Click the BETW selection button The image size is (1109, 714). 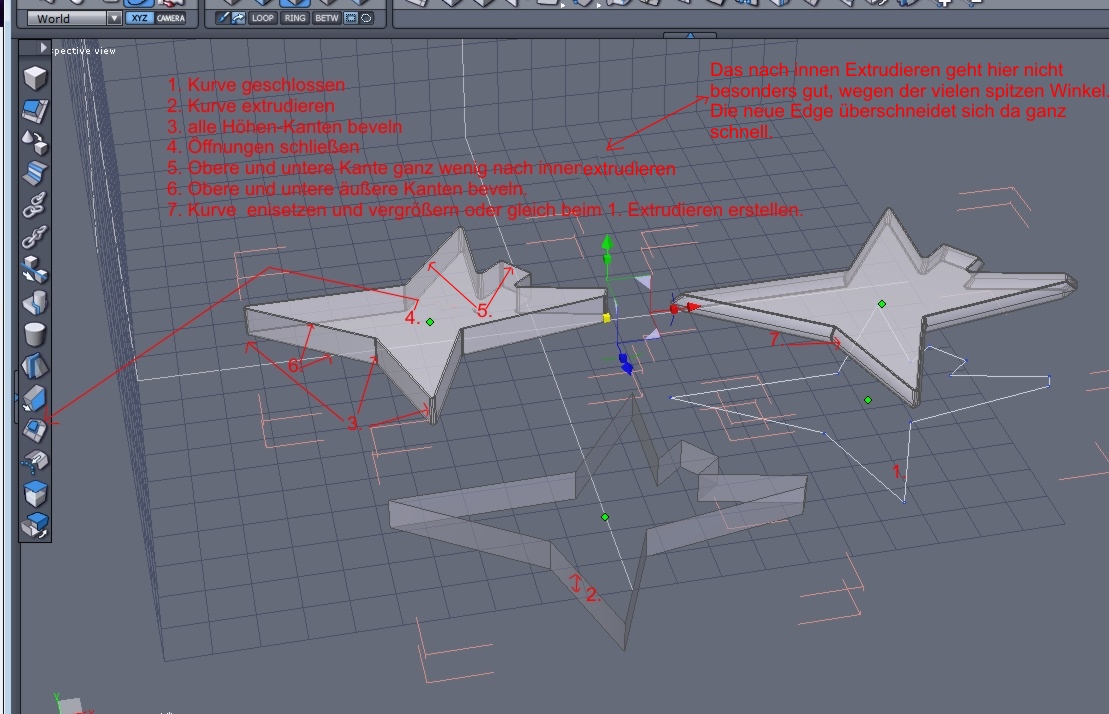click(327, 18)
